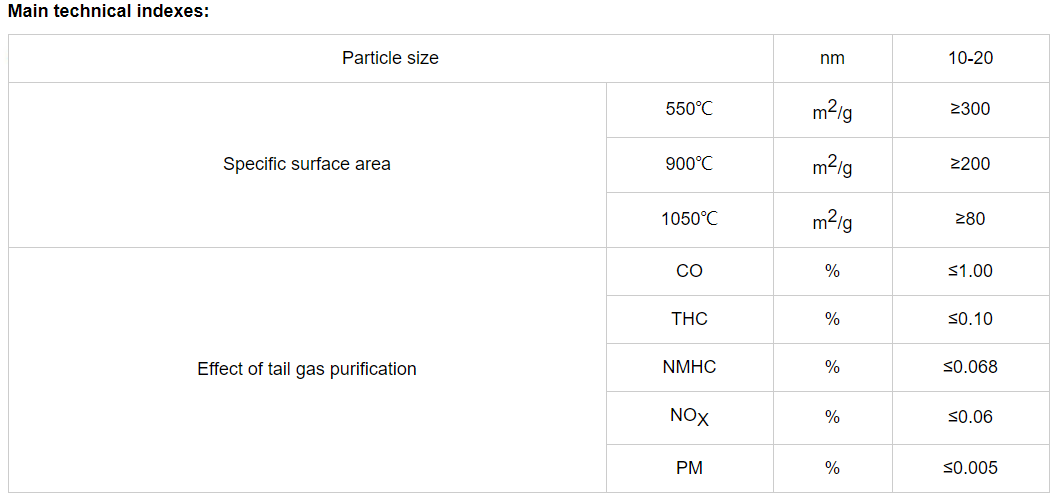The image size is (1059, 499).
Task: Click the CO row label
Action: (690, 271)
